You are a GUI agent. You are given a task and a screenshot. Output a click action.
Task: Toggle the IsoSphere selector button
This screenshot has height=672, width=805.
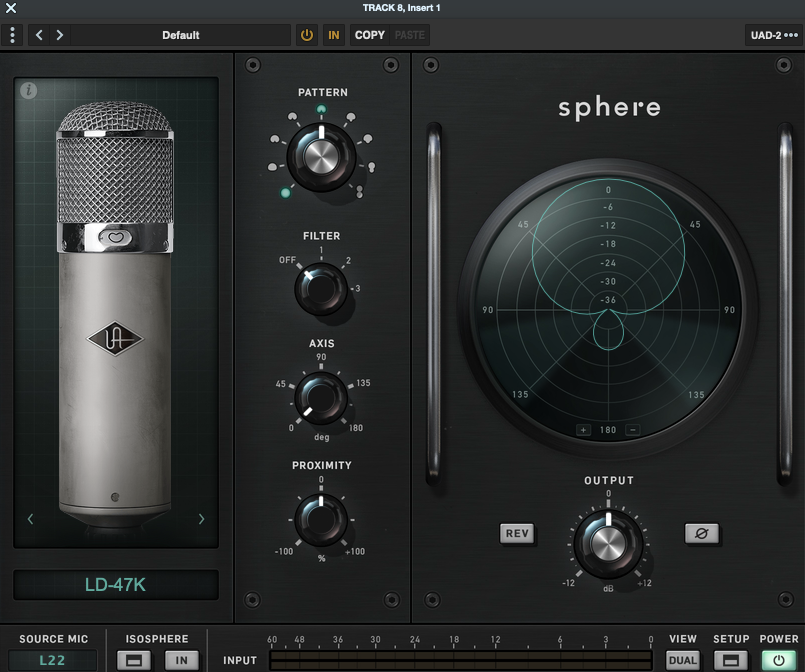134,660
